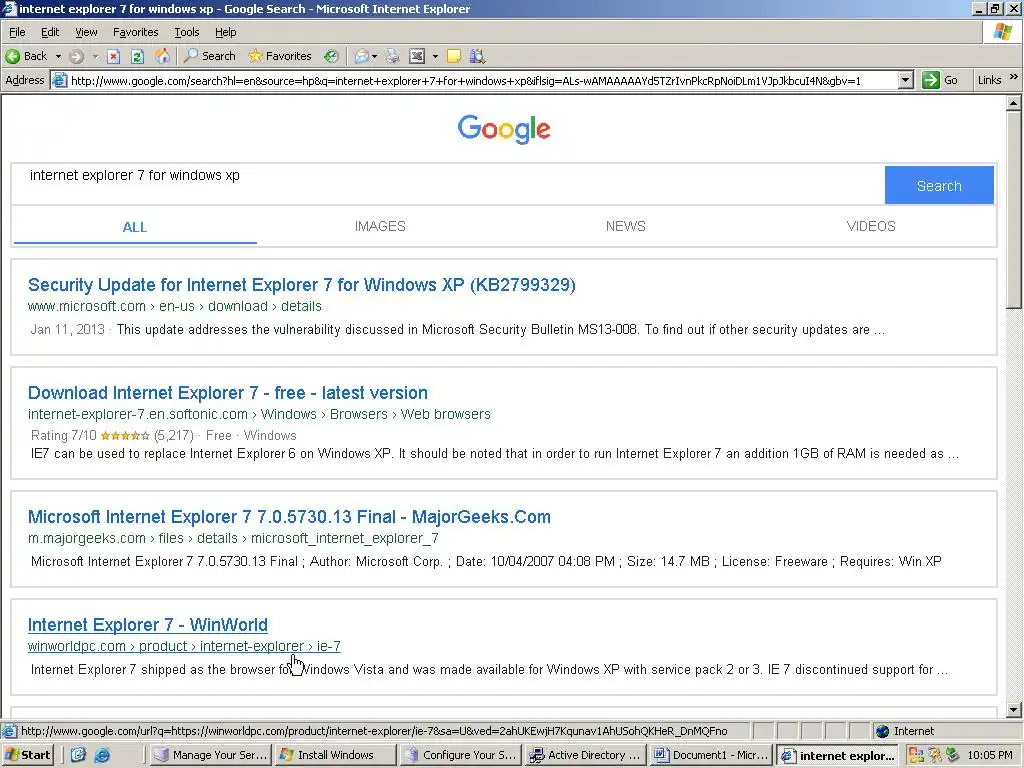Expand the Mail dropdown arrow

point(374,57)
